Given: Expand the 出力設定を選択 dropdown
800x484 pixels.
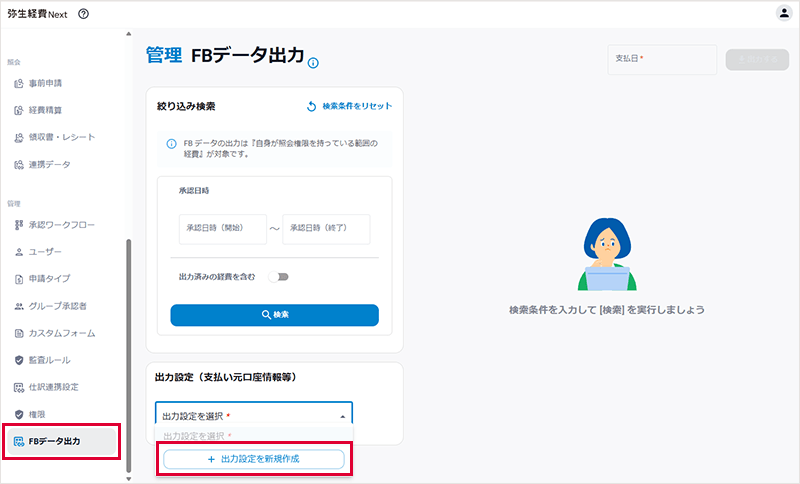Looking at the screenshot, I should tap(250, 415).
